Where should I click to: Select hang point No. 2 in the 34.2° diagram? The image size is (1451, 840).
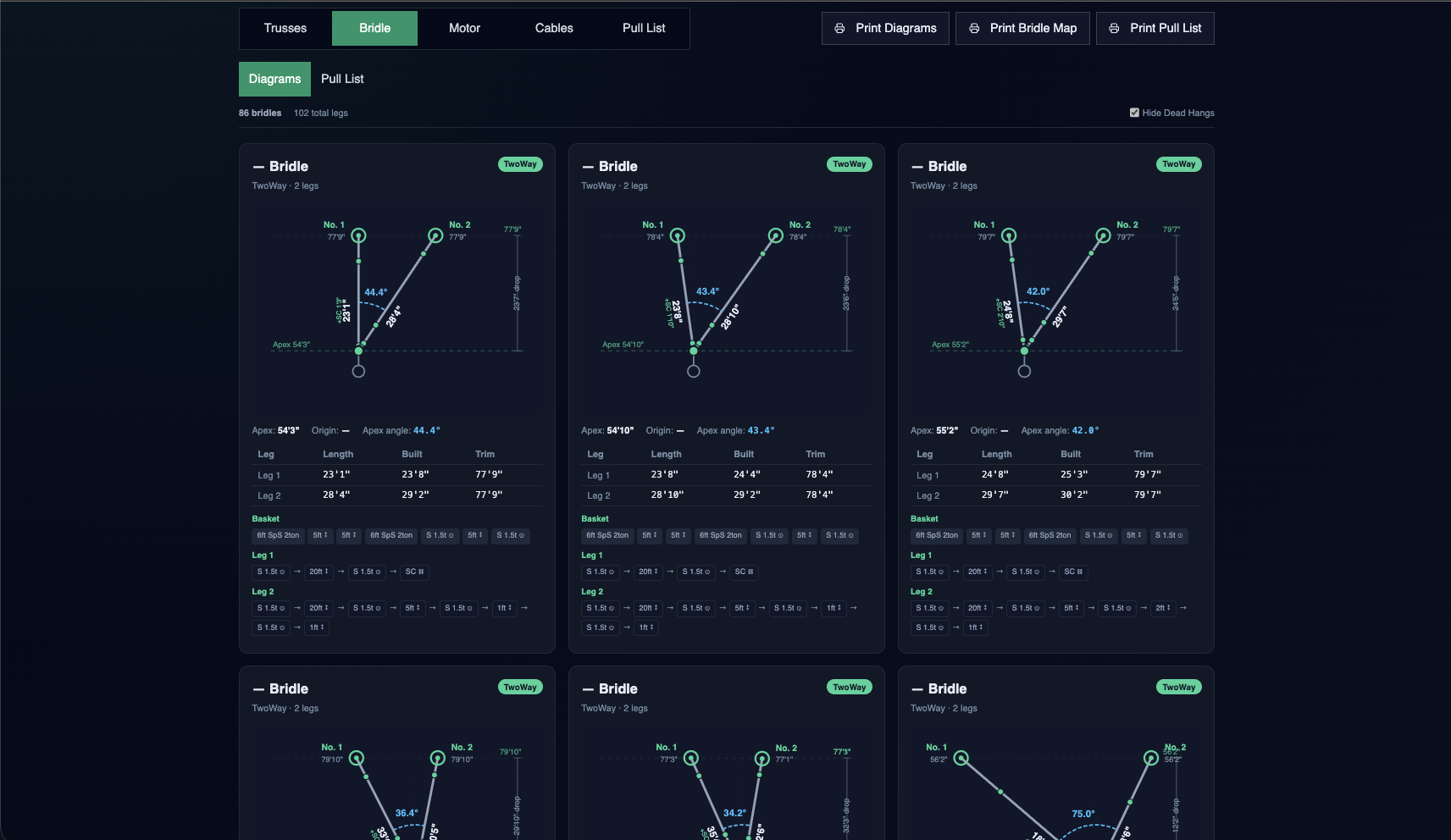pos(761,758)
